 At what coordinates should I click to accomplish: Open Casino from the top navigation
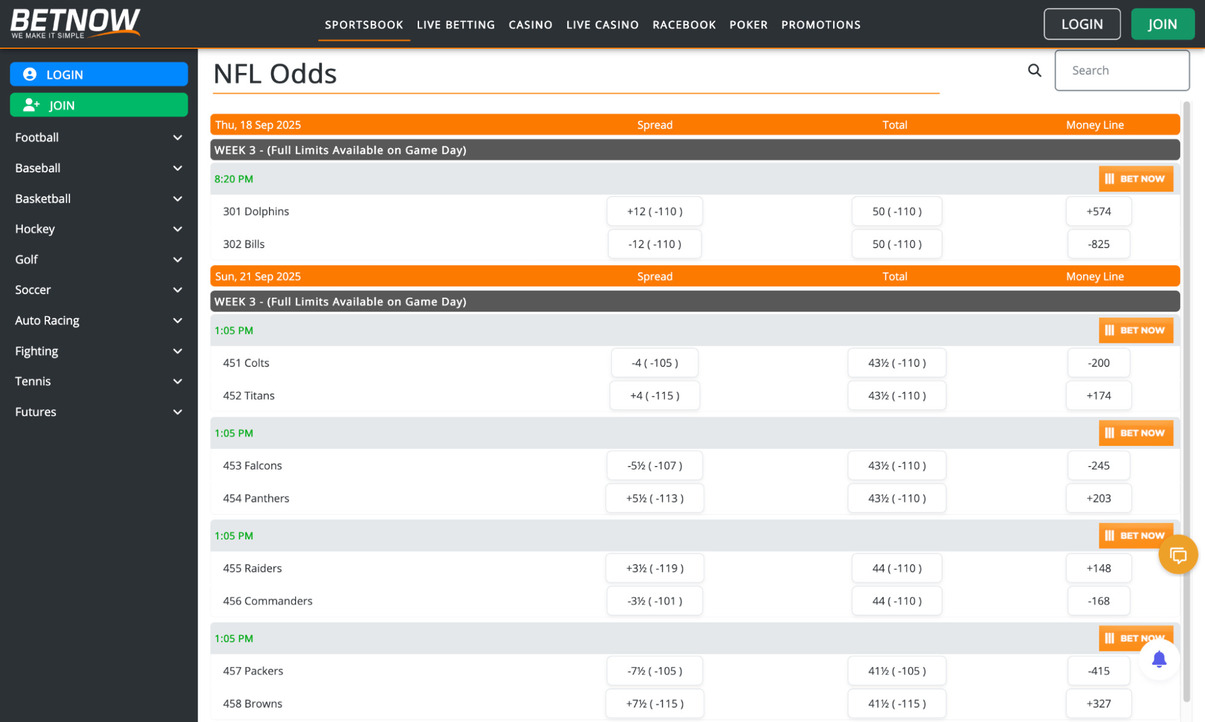click(x=530, y=25)
